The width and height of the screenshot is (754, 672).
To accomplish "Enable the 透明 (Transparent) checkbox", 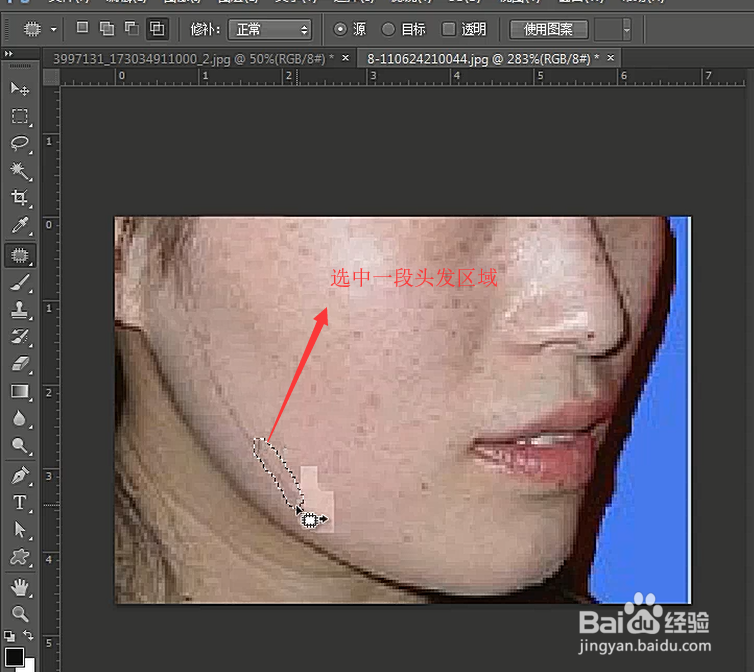I will pos(449,29).
